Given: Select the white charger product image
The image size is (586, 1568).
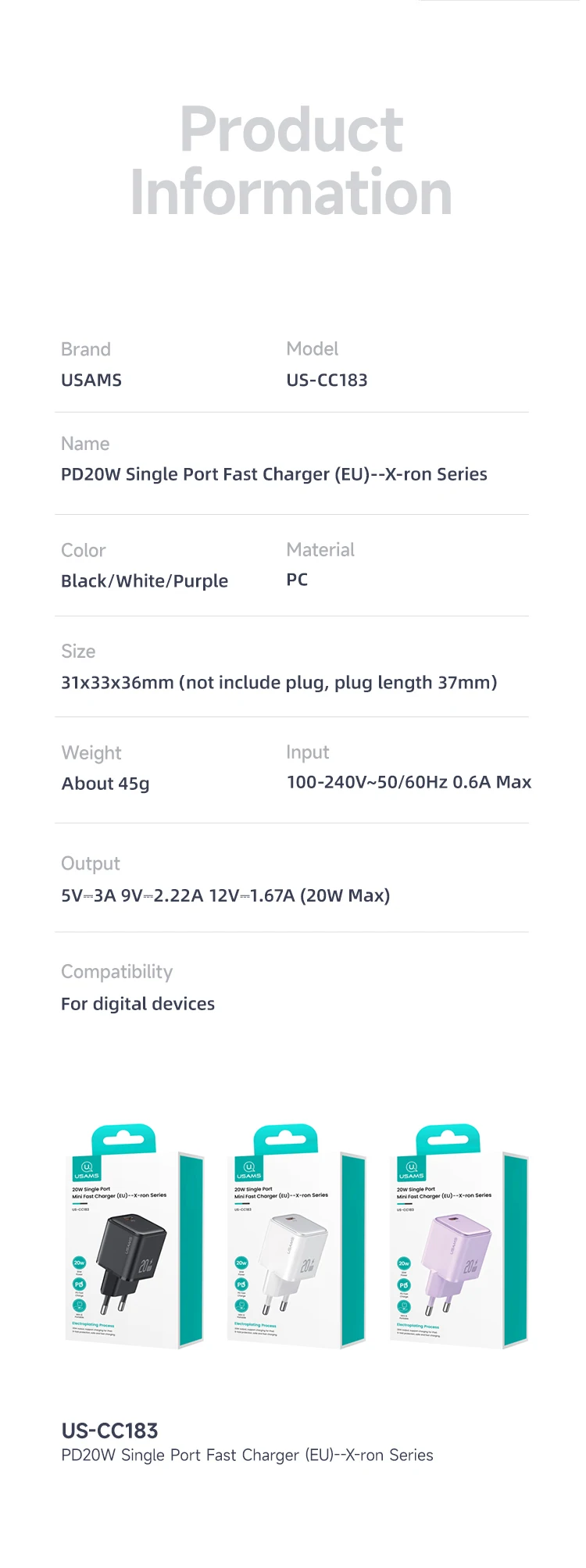Looking at the screenshot, I should pos(295,1258).
